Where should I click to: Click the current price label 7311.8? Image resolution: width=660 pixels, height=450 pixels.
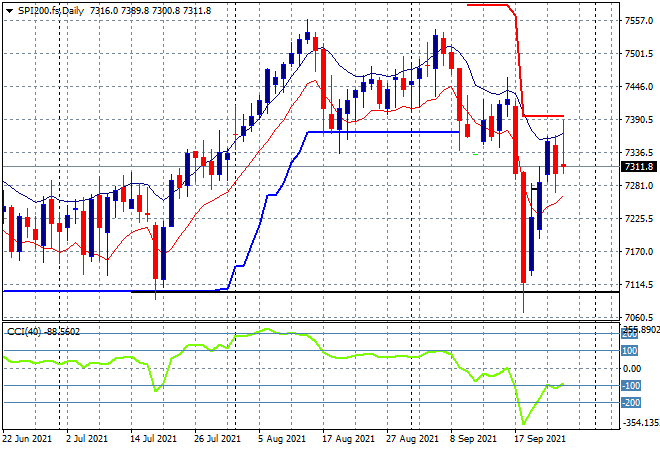(639, 167)
